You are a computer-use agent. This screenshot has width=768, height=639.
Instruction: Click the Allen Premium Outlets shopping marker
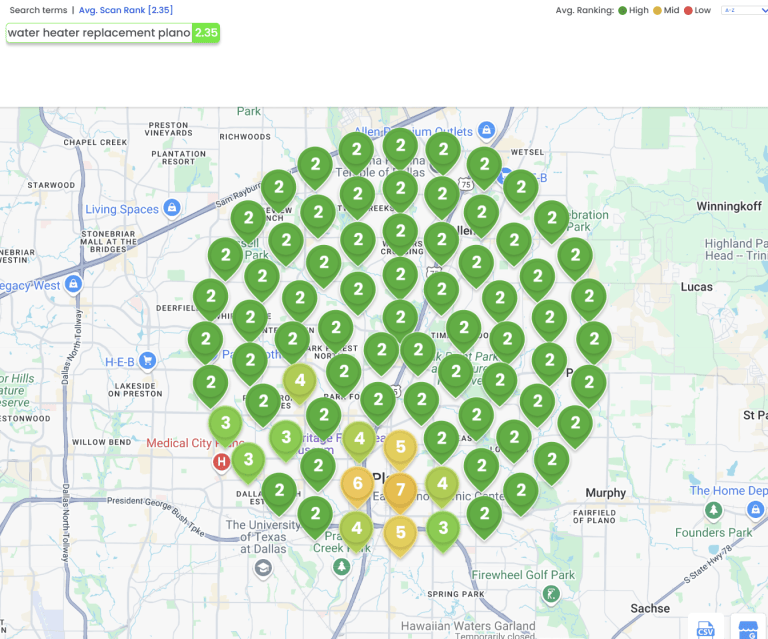[x=486, y=130]
